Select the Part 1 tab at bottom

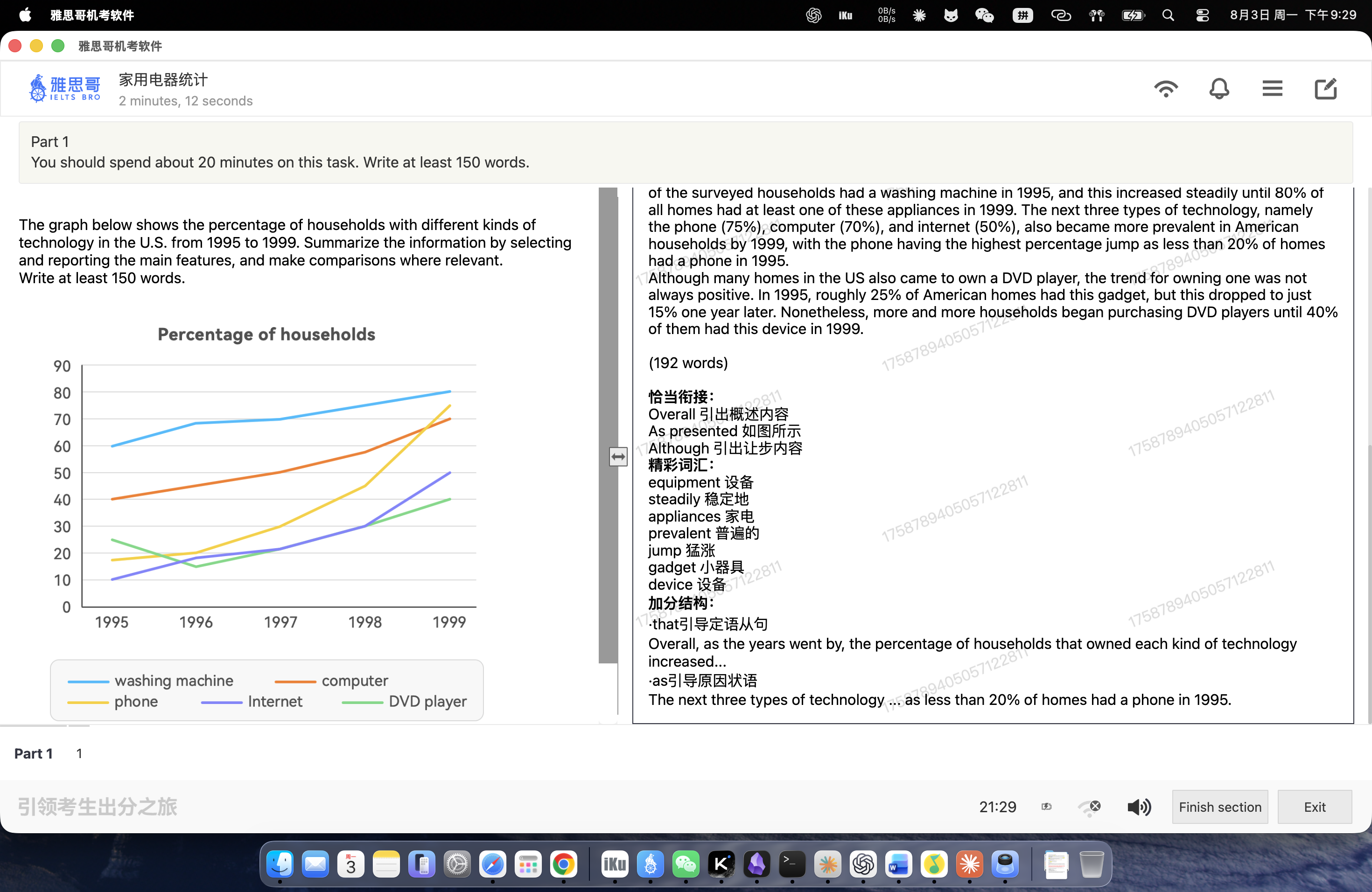pyautogui.click(x=34, y=753)
